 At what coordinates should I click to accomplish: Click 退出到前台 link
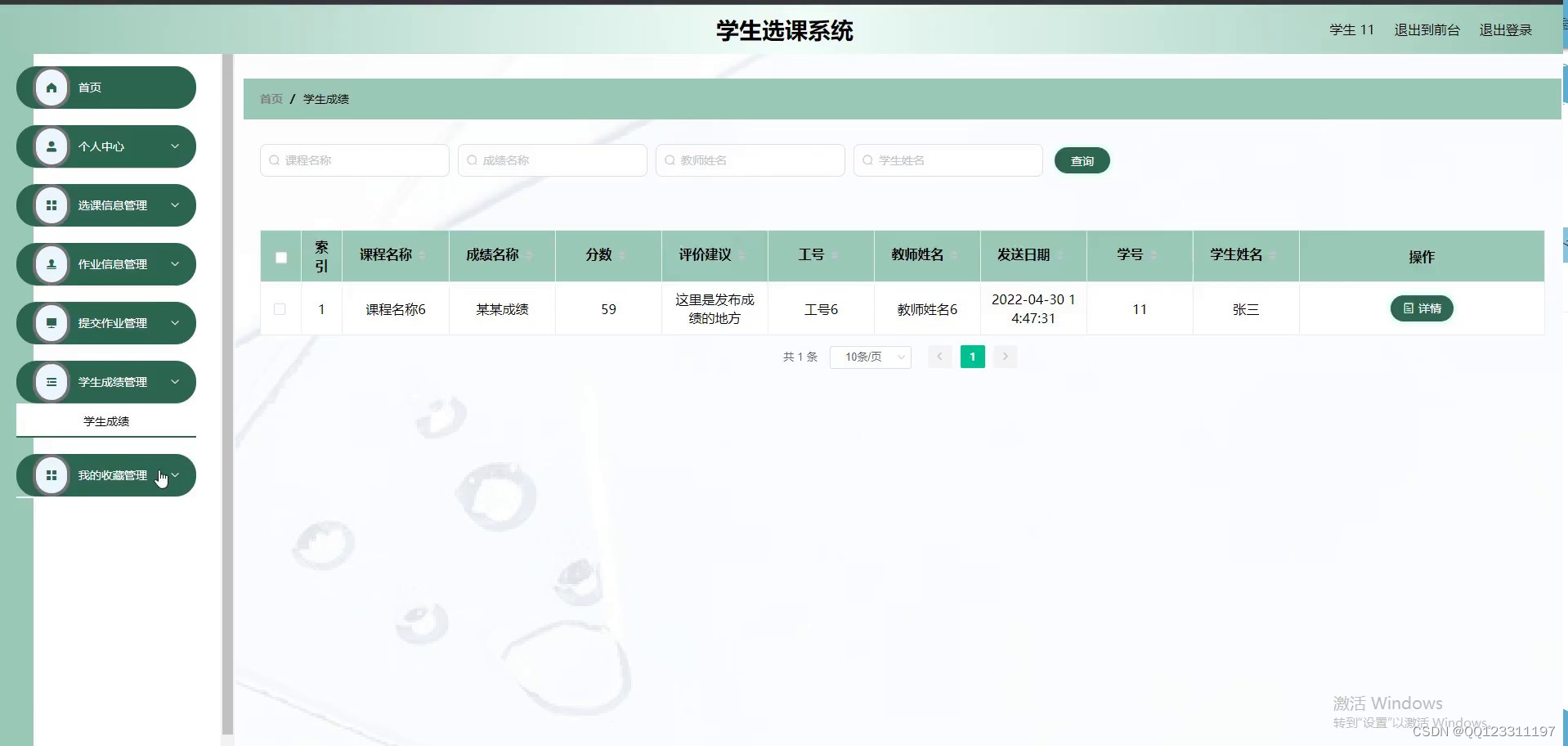point(1427,30)
